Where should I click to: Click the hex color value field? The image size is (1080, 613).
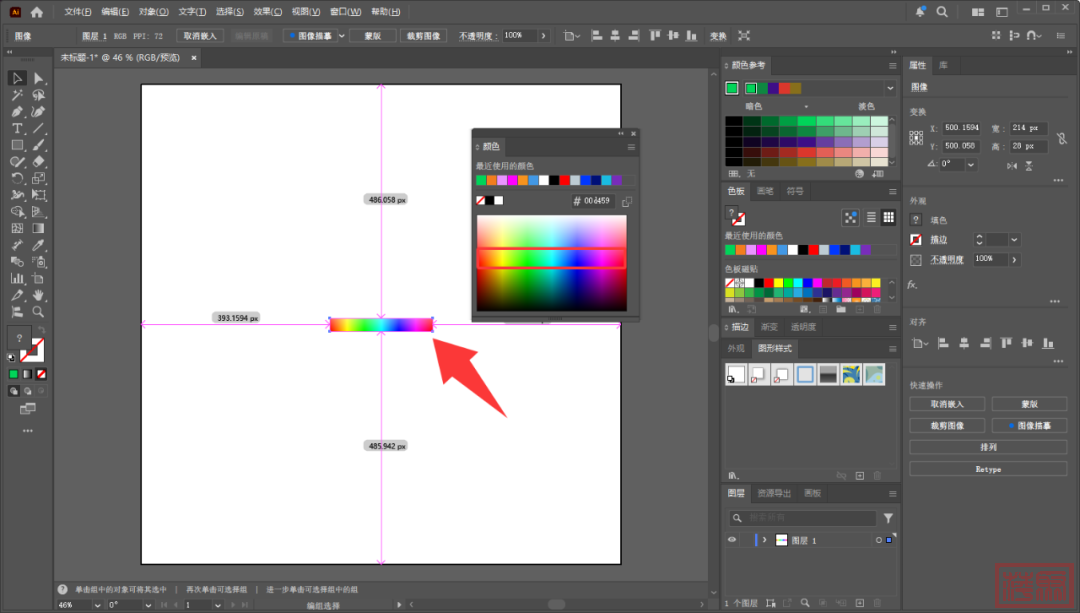click(x=598, y=201)
